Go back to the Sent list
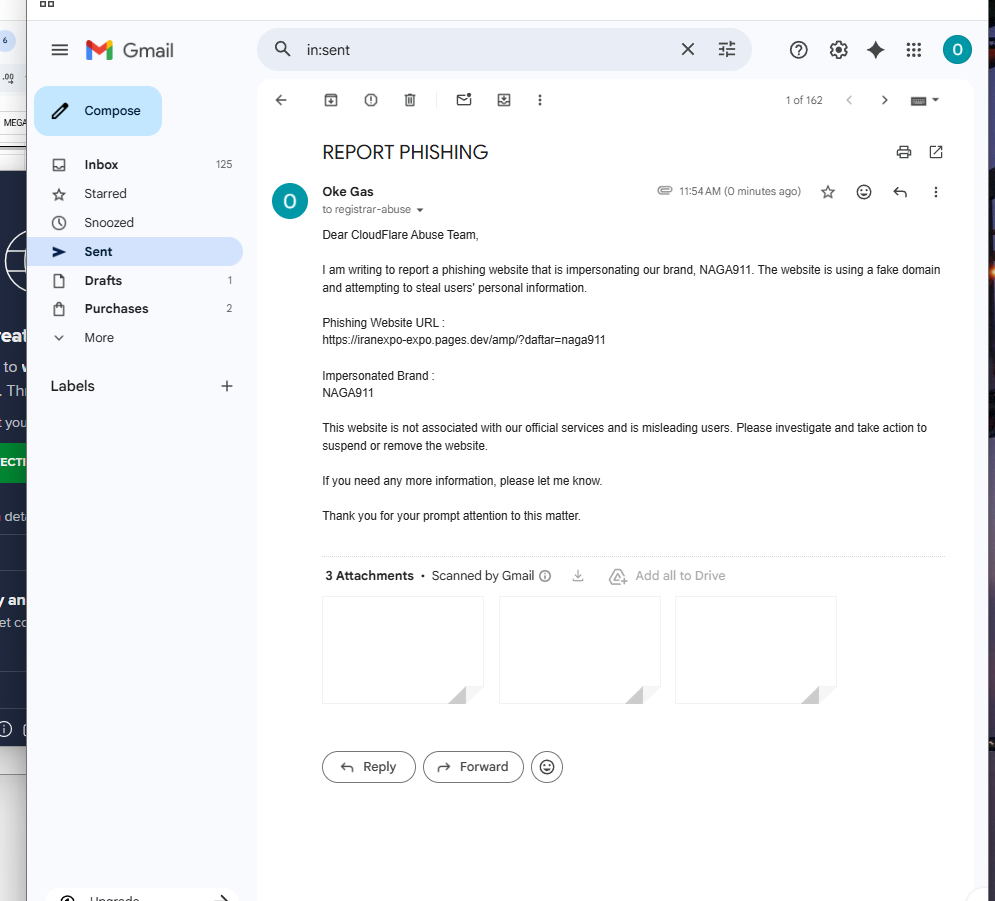This screenshot has height=901, width=995. (x=281, y=100)
